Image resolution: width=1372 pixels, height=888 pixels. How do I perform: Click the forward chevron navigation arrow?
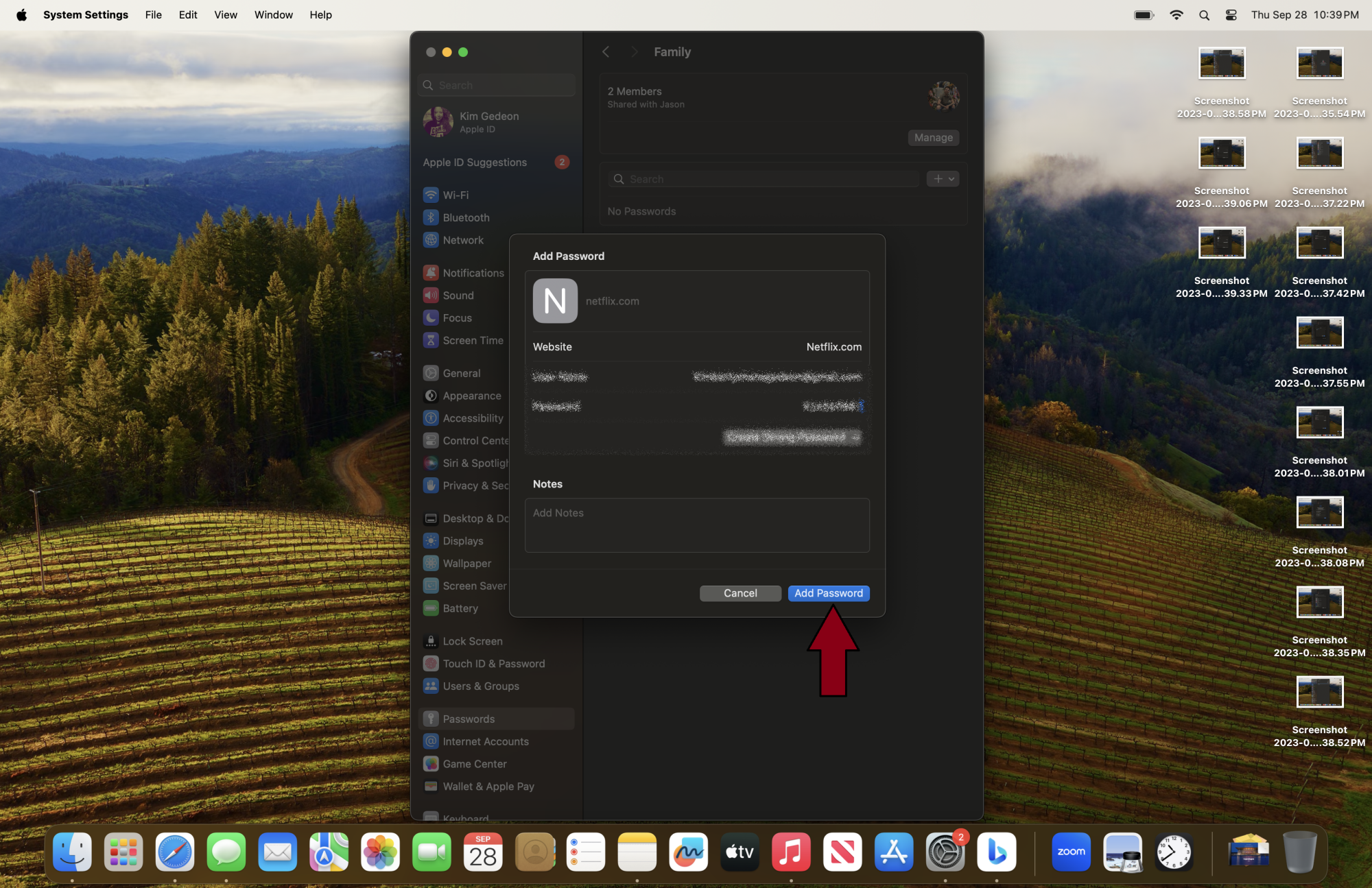[634, 51]
